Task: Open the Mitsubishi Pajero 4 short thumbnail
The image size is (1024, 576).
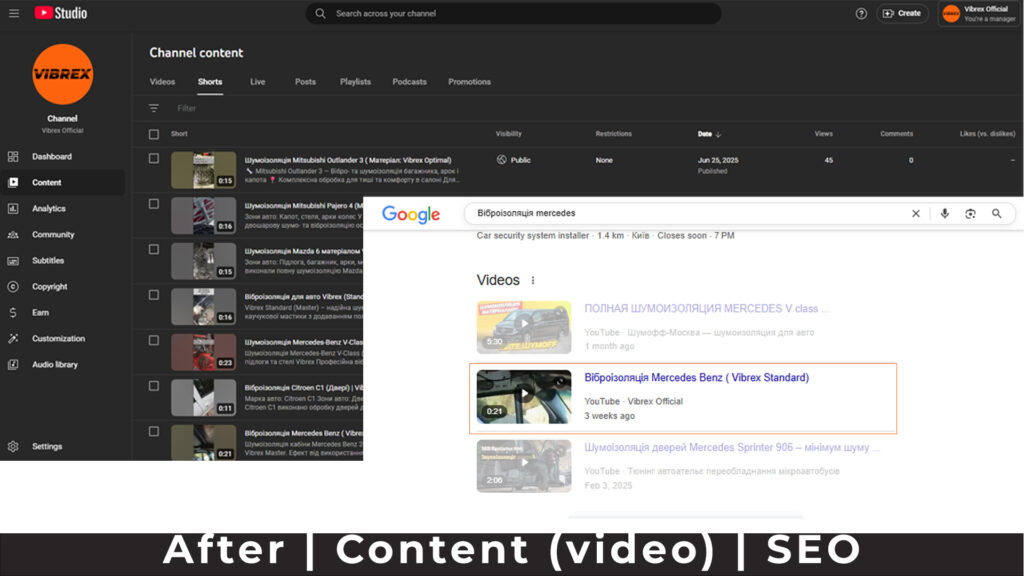Action: tap(204, 216)
